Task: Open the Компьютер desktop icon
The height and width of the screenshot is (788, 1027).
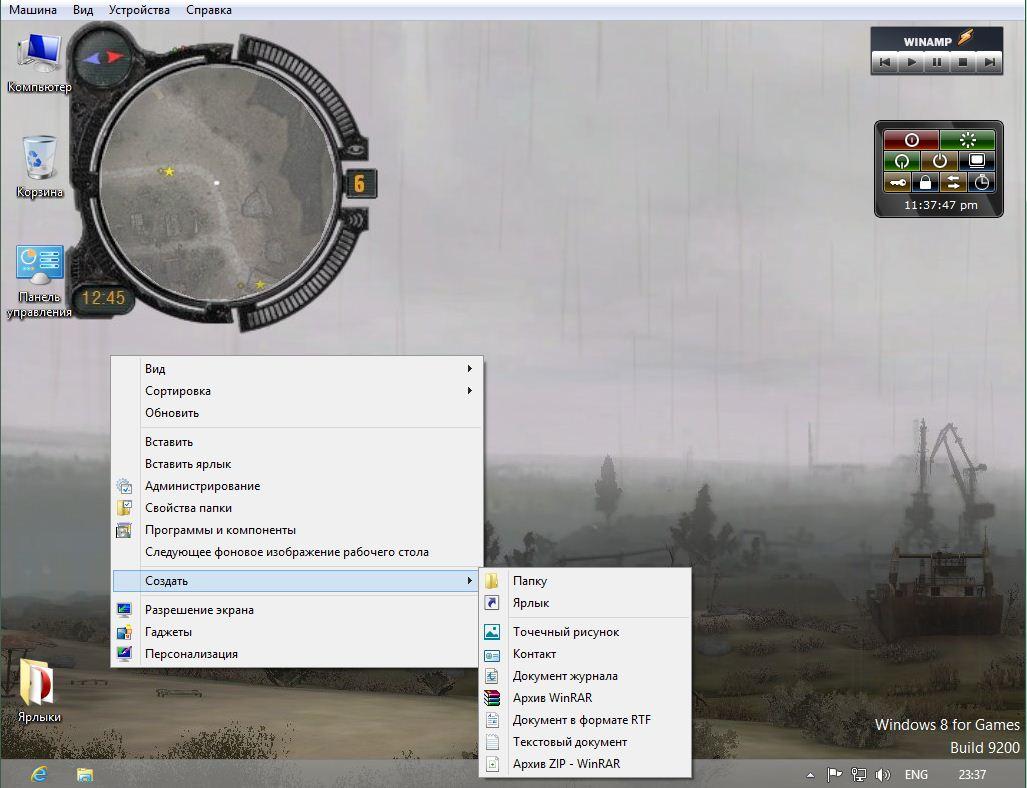Action: 39,62
